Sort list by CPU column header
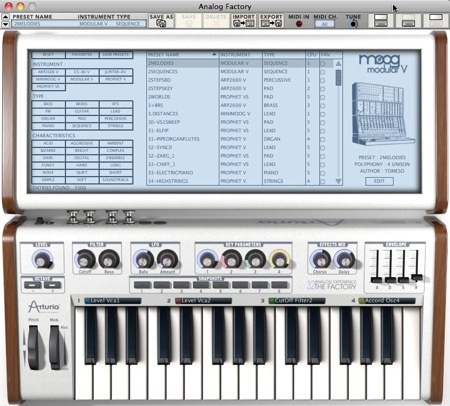450x406 pixels. click(x=312, y=54)
